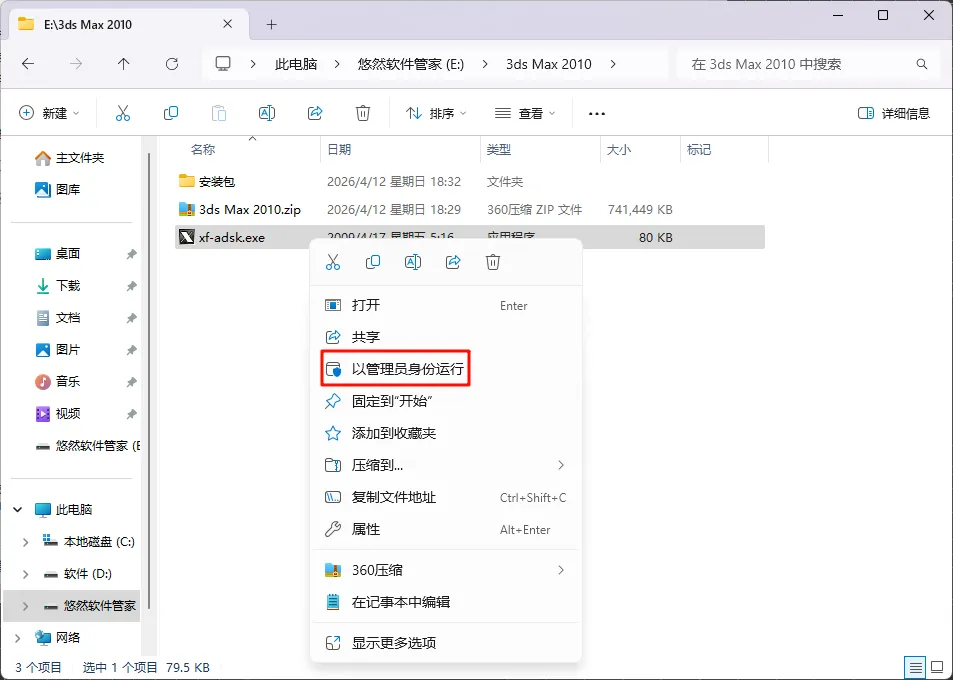Click the chevron after 3ds Max 2010 in the address bar
953x680 pixels.
pos(613,64)
